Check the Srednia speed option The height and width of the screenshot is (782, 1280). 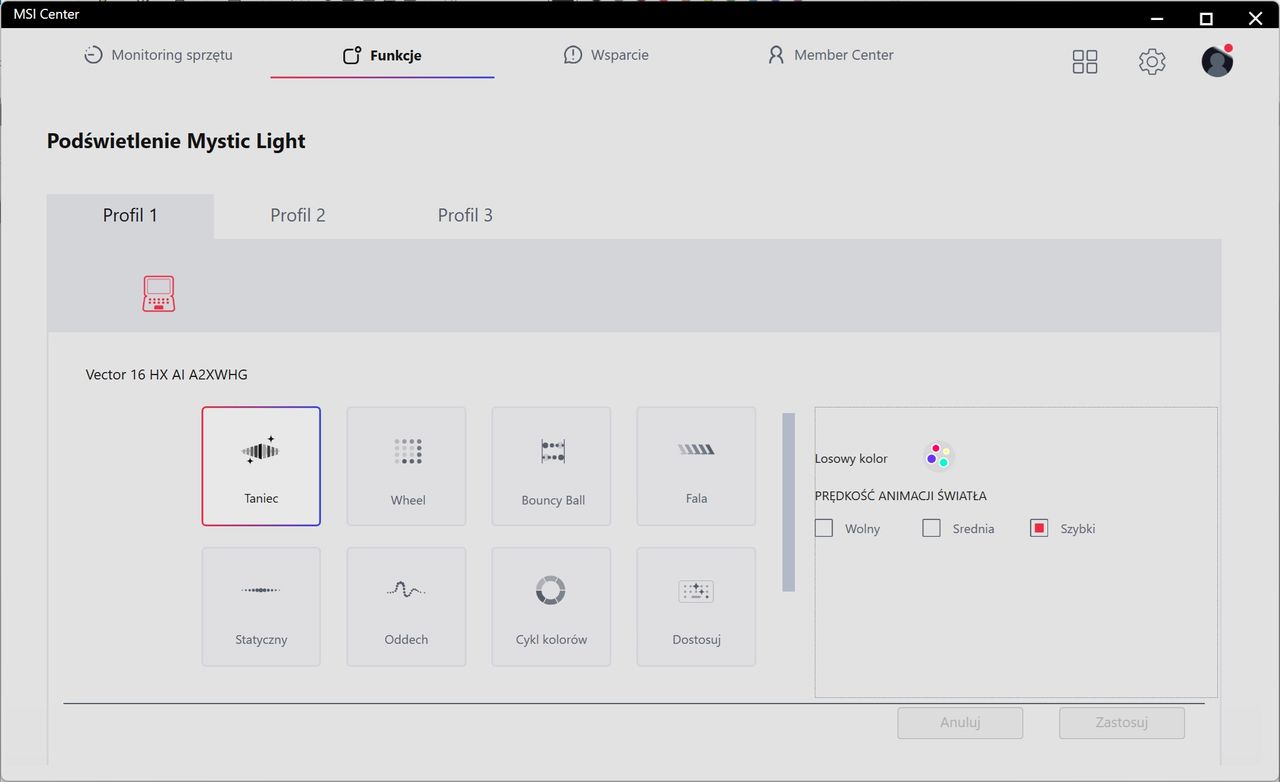pyautogui.click(x=931, y=528)
